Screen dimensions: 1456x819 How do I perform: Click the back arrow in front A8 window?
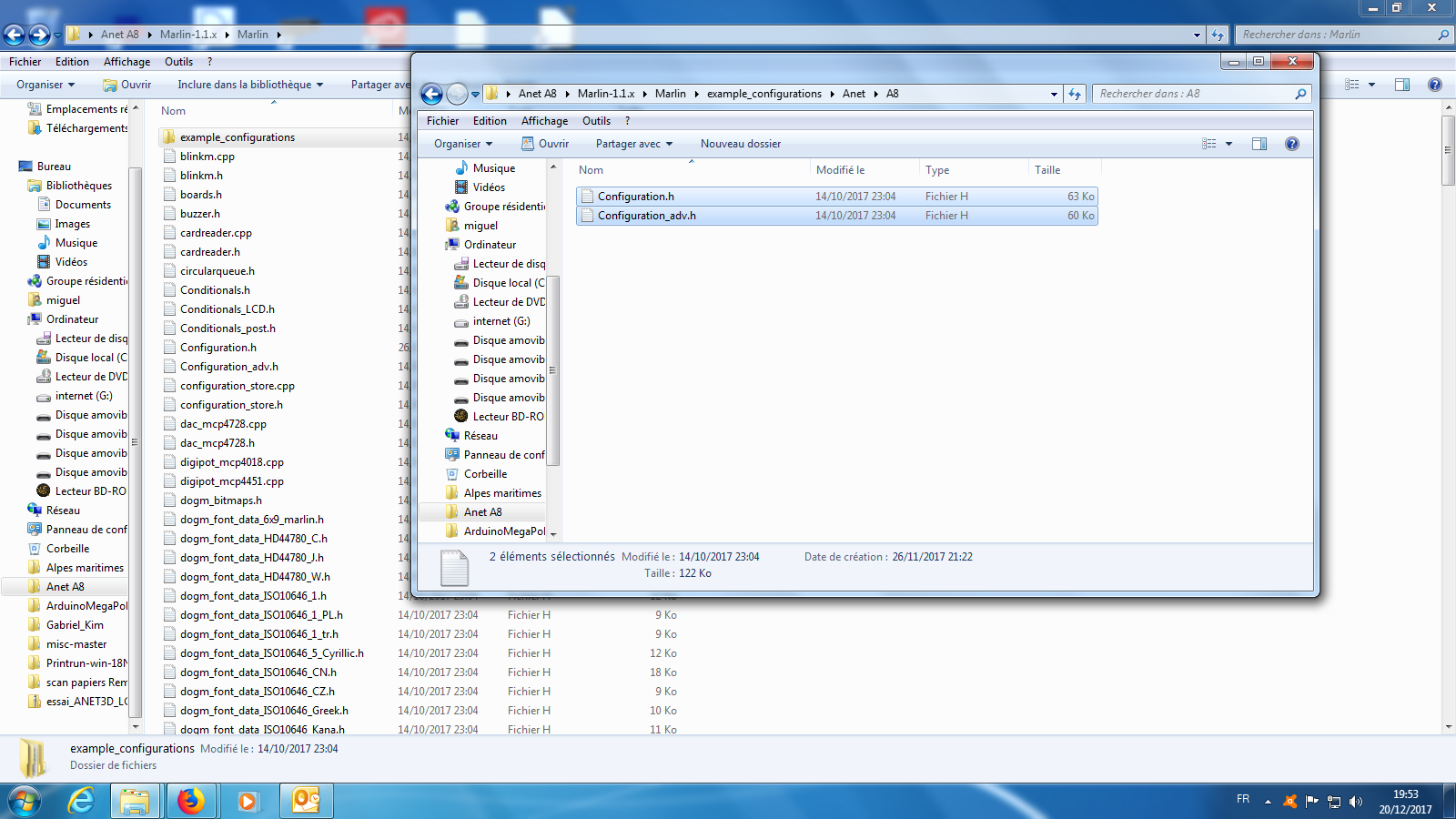(x=431, y=94)
